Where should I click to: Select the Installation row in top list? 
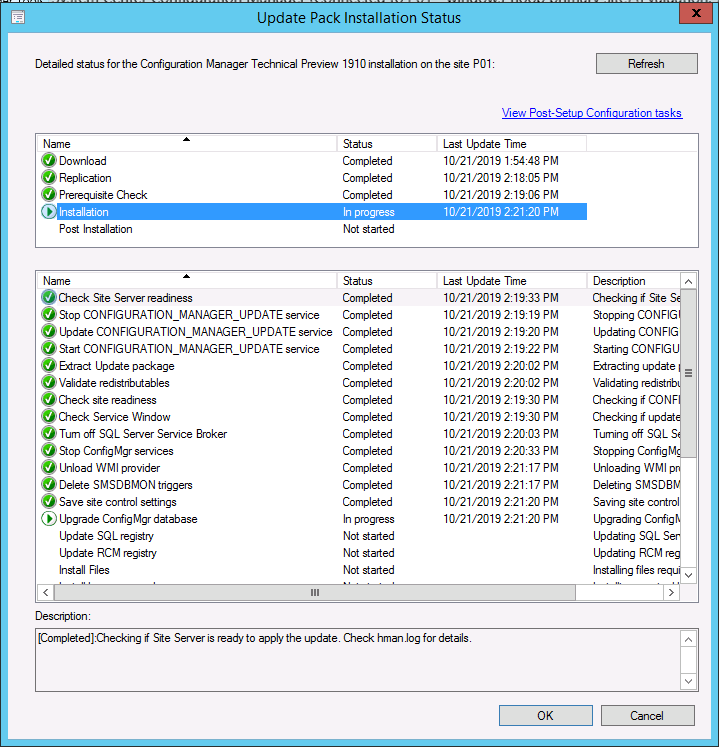(312, 212)
